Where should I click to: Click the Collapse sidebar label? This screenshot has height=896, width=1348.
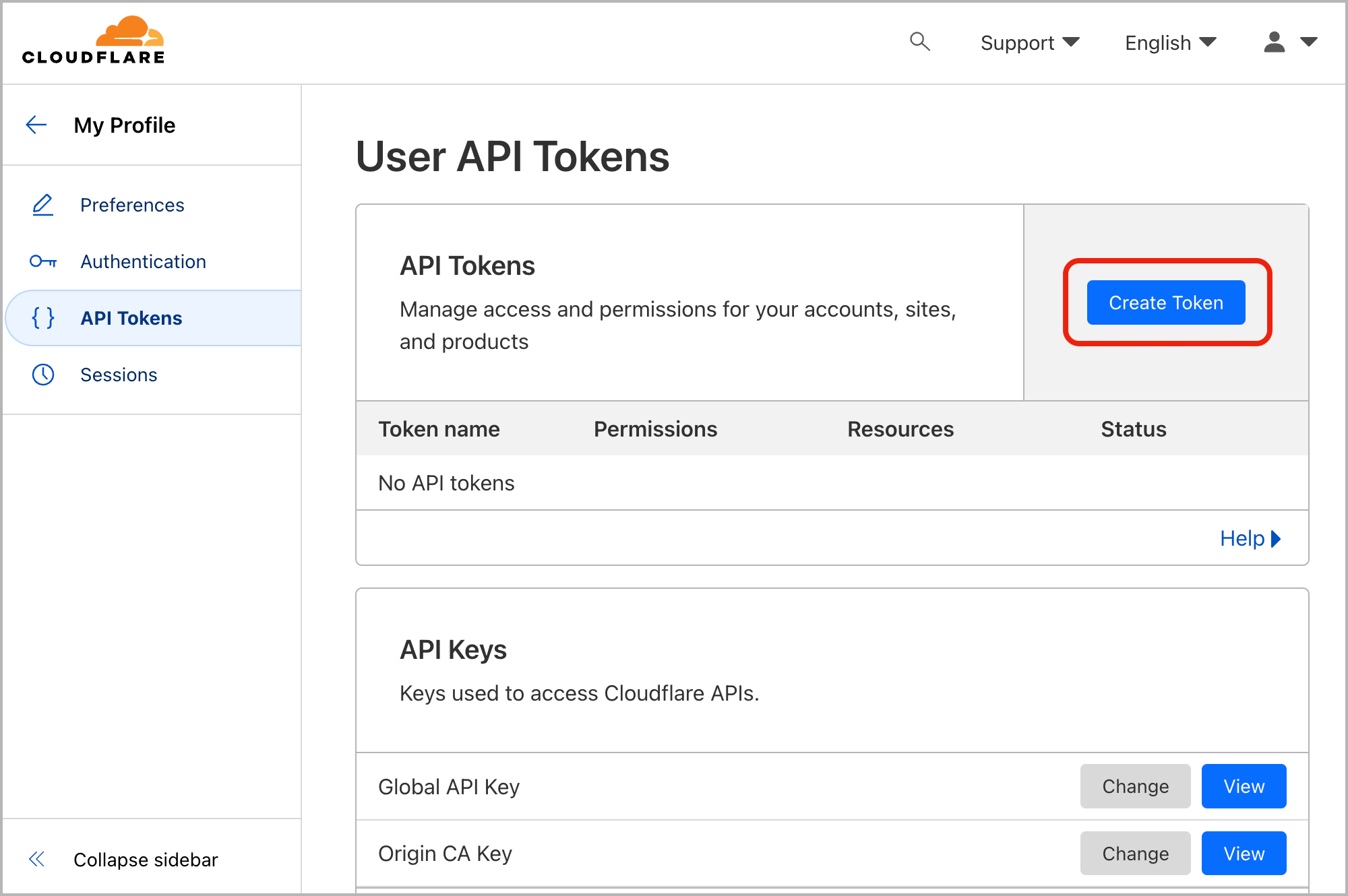[x=146, y=860]
